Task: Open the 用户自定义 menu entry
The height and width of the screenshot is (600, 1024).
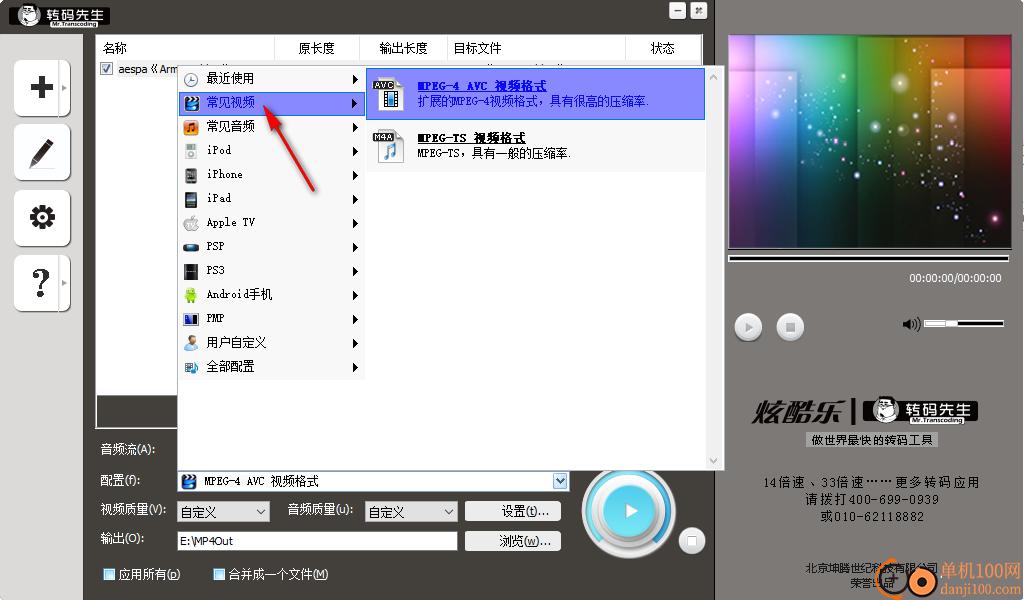Action: point(271,343)
